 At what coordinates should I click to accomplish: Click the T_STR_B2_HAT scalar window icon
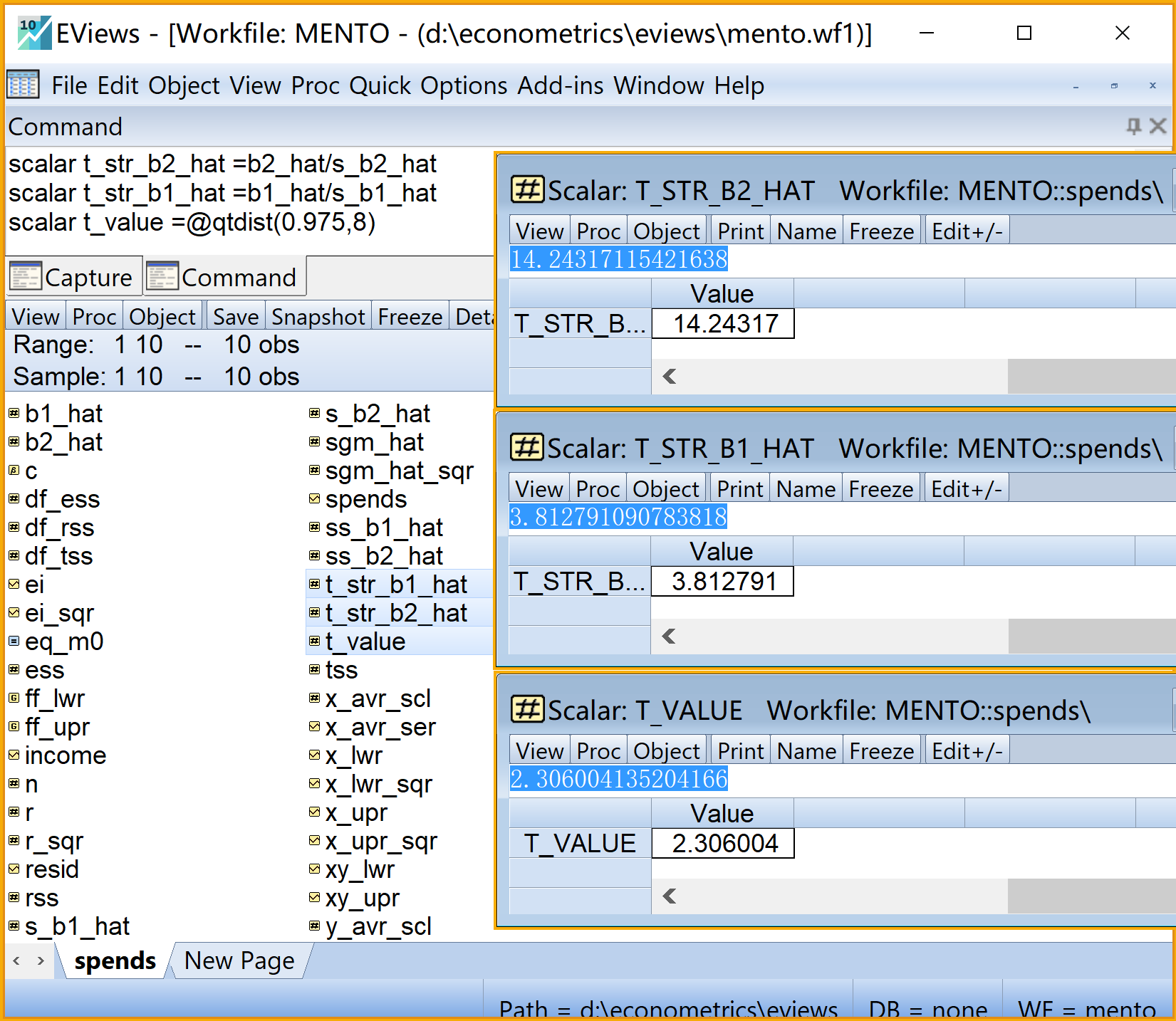(x=527, y=191)
